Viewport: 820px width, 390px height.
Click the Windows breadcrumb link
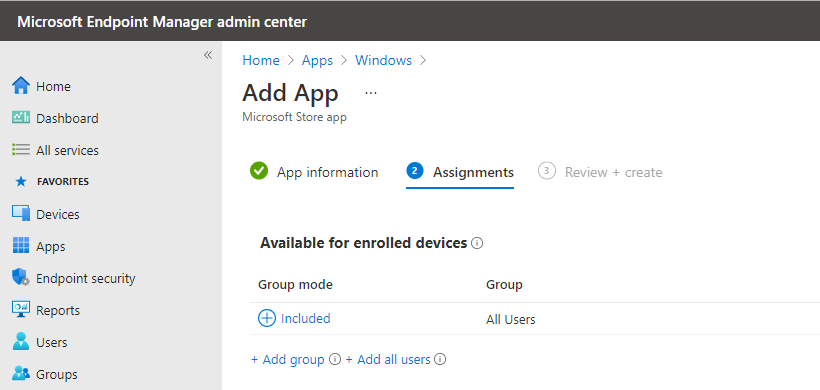[x=383, y=61]
